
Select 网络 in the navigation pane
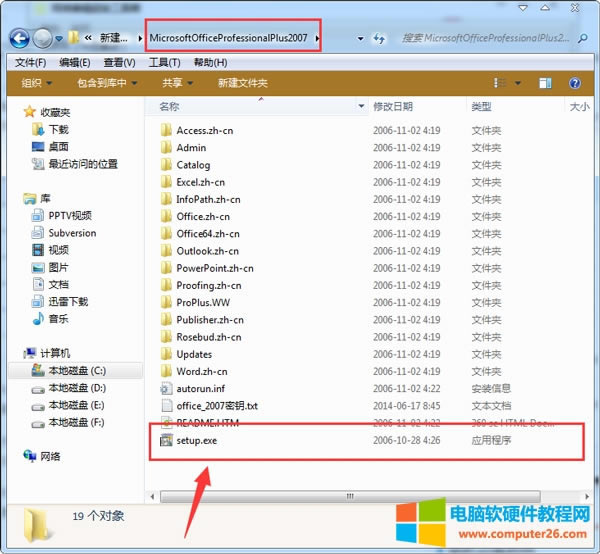coord(50,456)
